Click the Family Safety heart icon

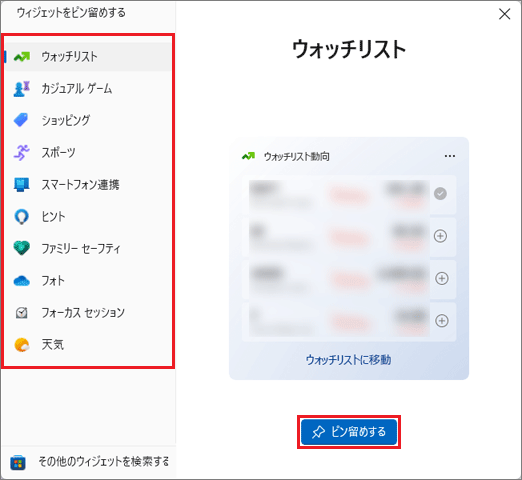click(x=22, y=248)
